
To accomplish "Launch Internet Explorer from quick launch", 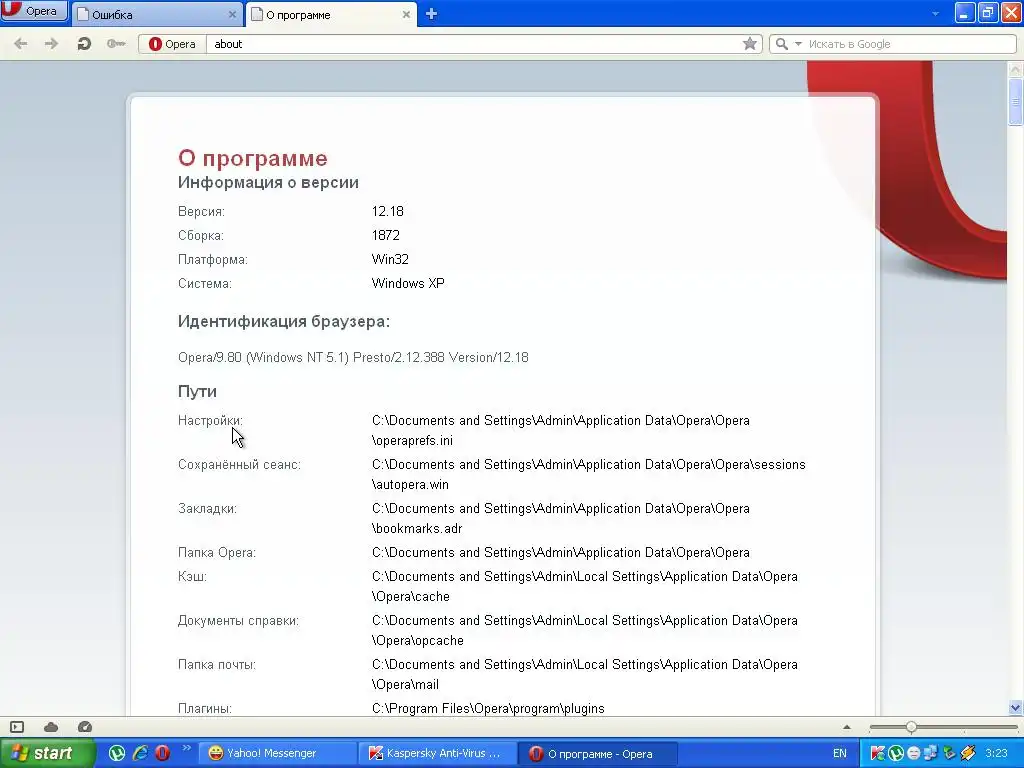I will pos(140,753).
